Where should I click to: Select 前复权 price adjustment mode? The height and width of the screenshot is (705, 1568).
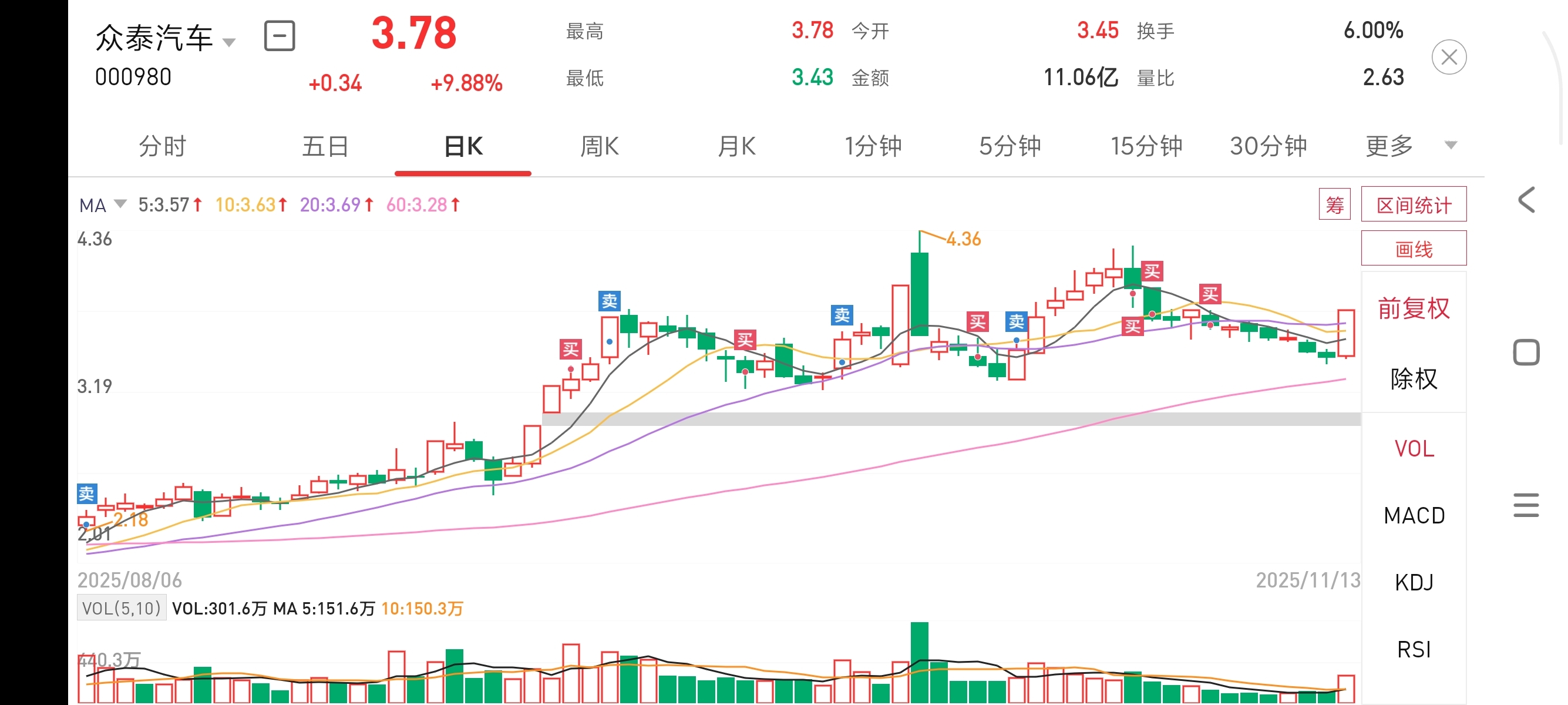click(x=1414, y=308)
